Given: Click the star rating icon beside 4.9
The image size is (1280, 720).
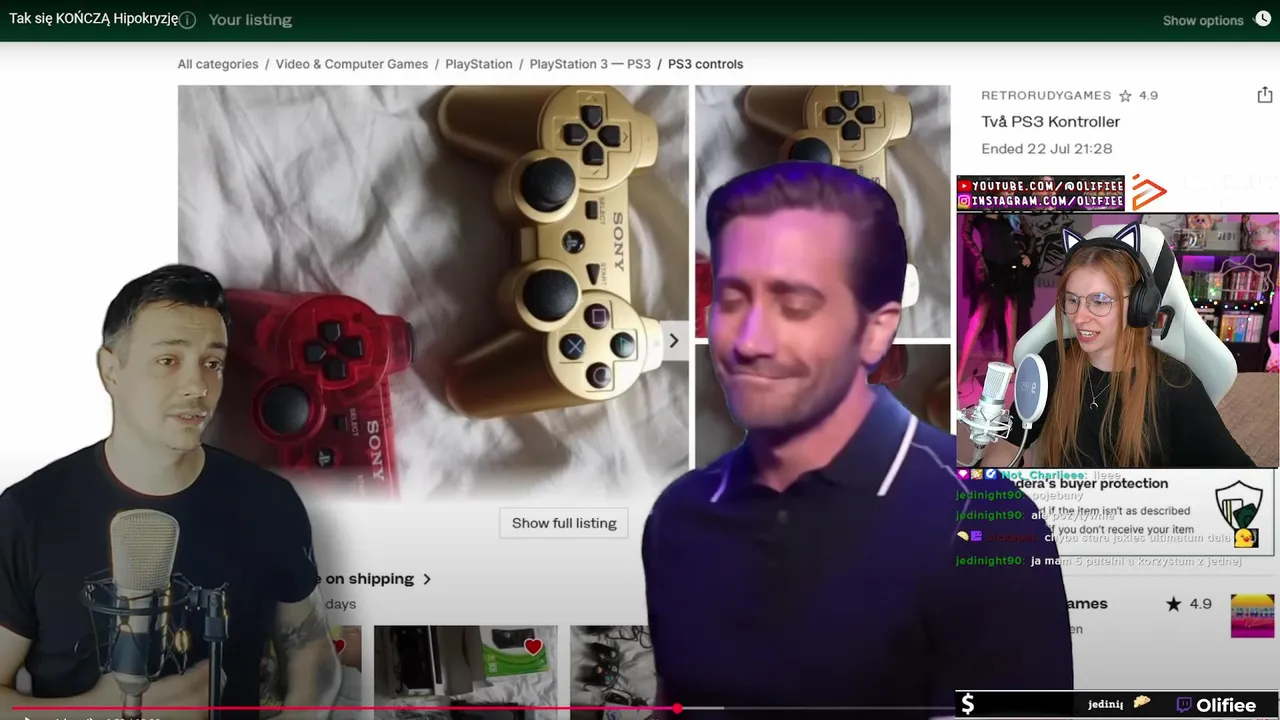Looking at the screenshot, I should 1125,96.
